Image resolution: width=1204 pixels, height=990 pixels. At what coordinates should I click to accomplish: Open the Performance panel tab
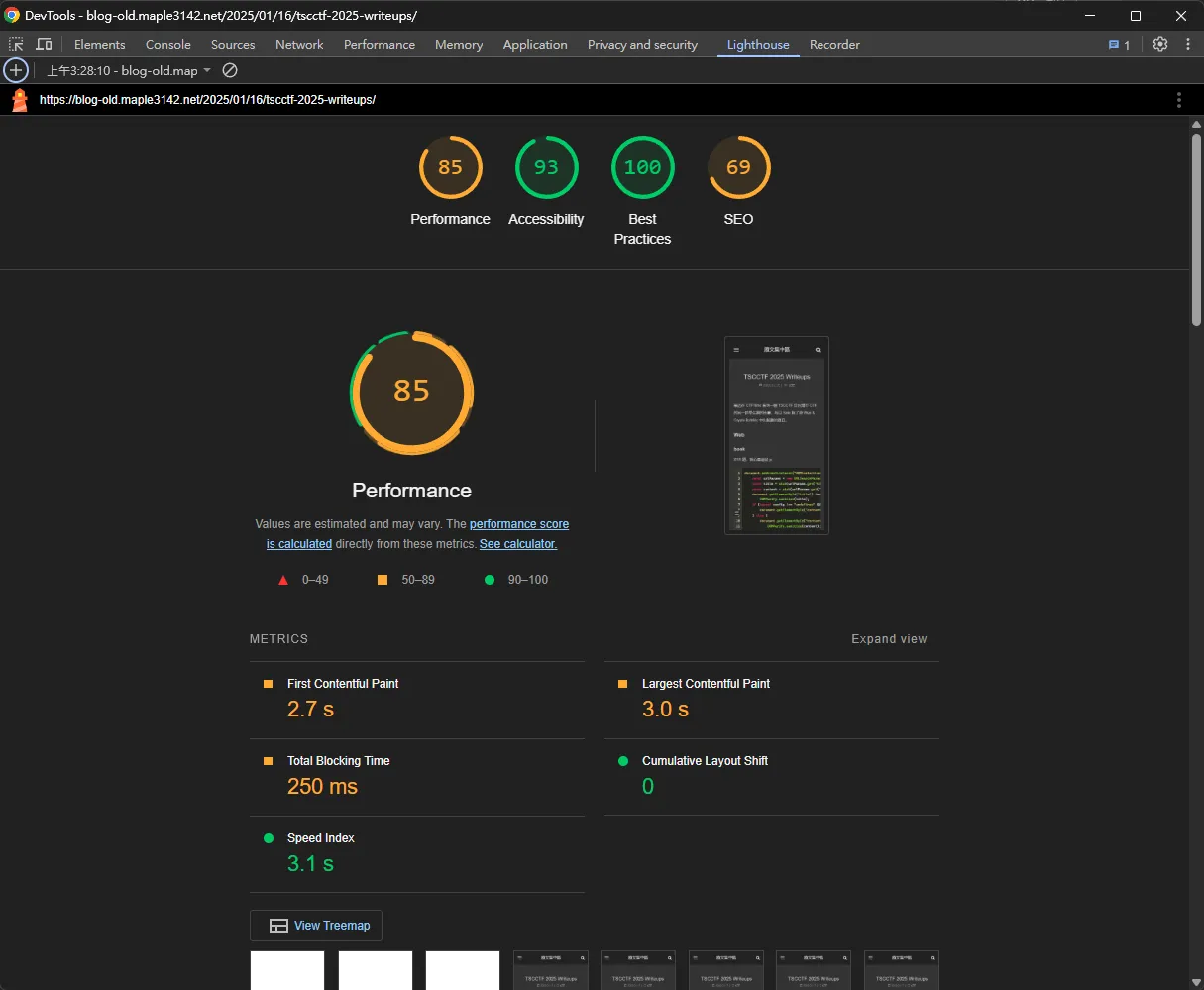pos(379,45)
